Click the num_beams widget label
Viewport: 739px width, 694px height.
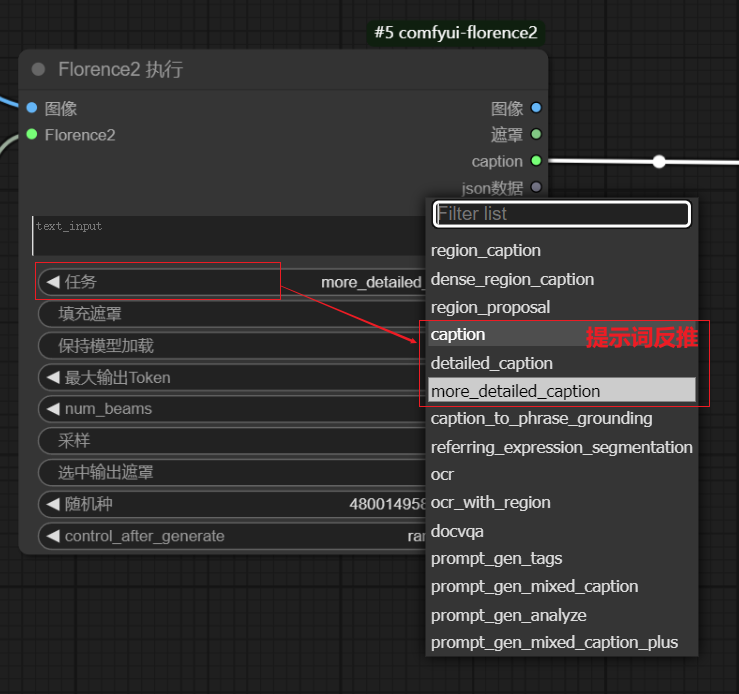click(x=108, y=408)
